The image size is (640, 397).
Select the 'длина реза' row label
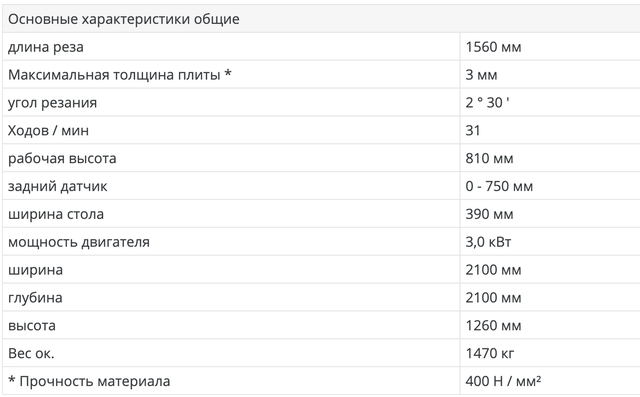pyautogui.click(x=46, y=47)
